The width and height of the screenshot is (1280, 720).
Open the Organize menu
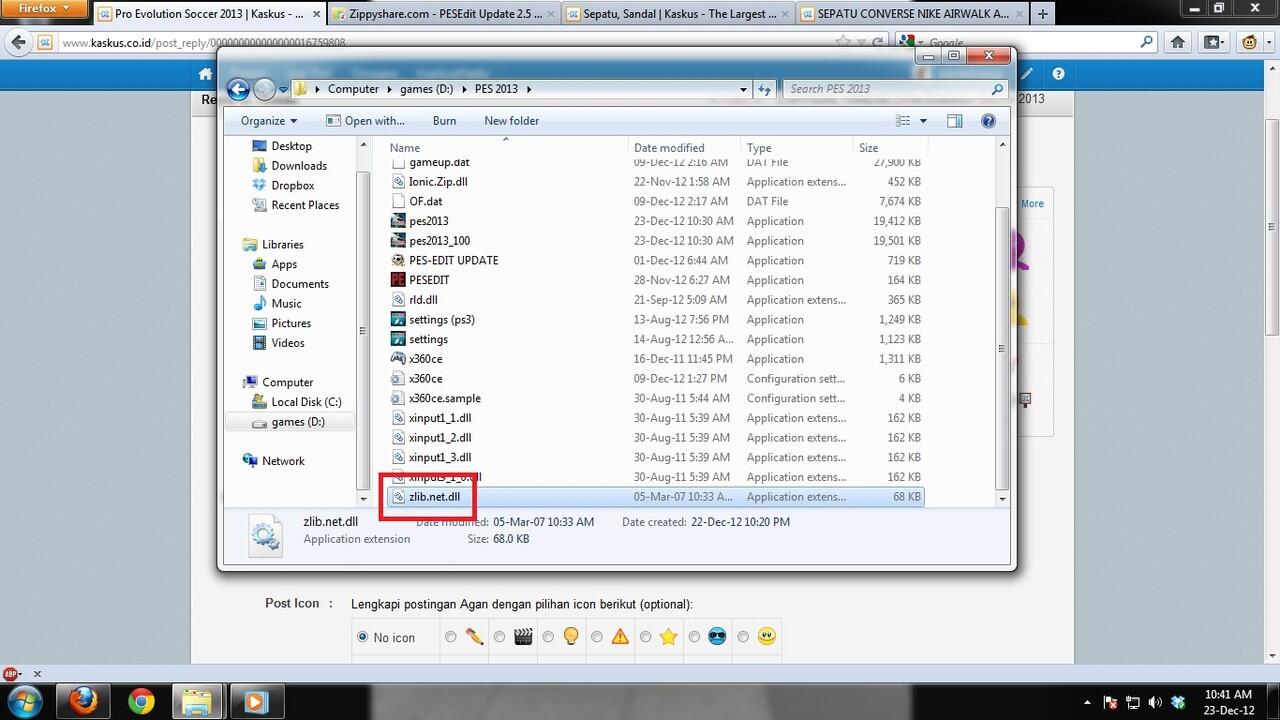(269, 121)
